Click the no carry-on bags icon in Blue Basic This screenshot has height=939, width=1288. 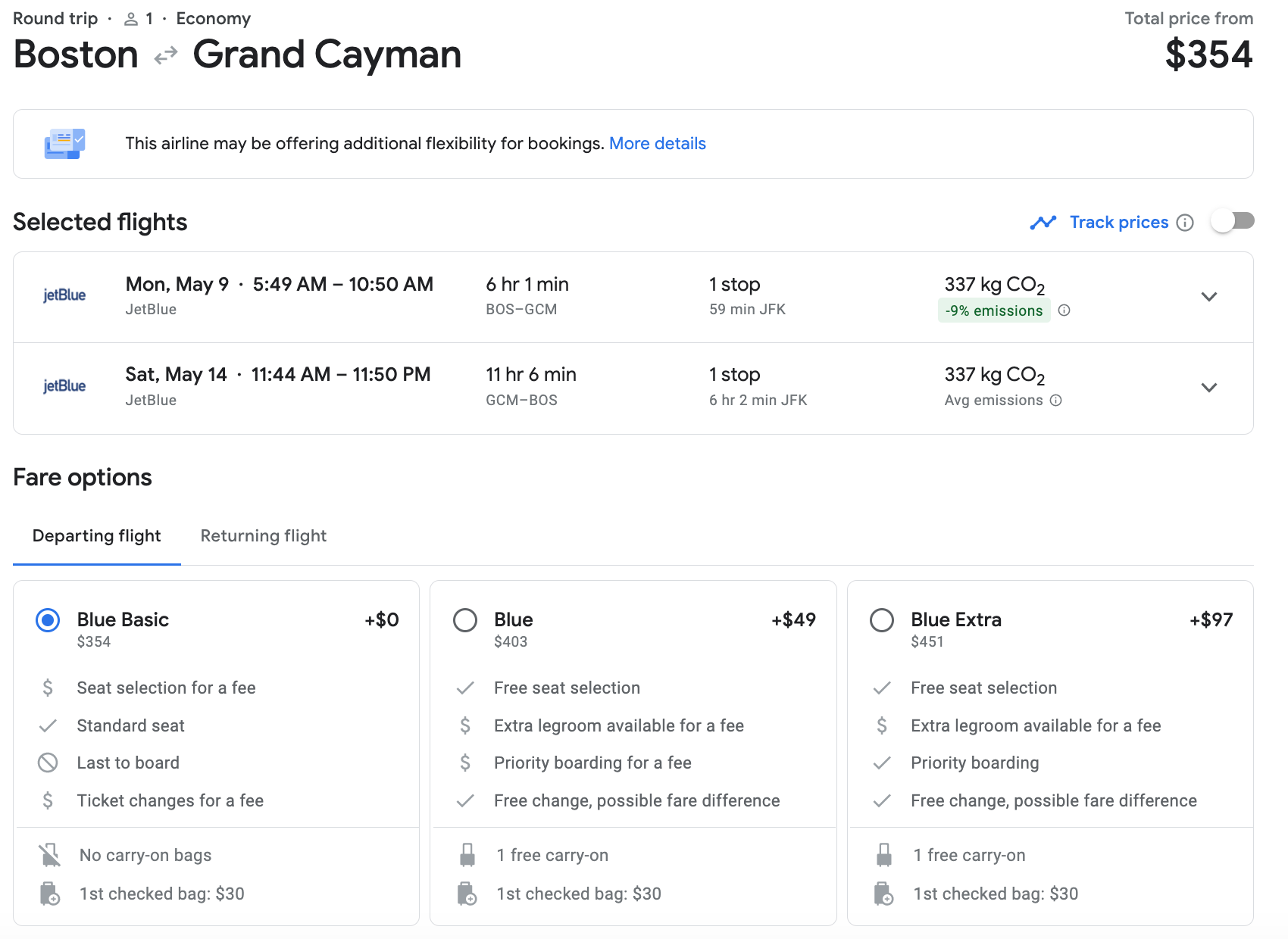(50, 856)
